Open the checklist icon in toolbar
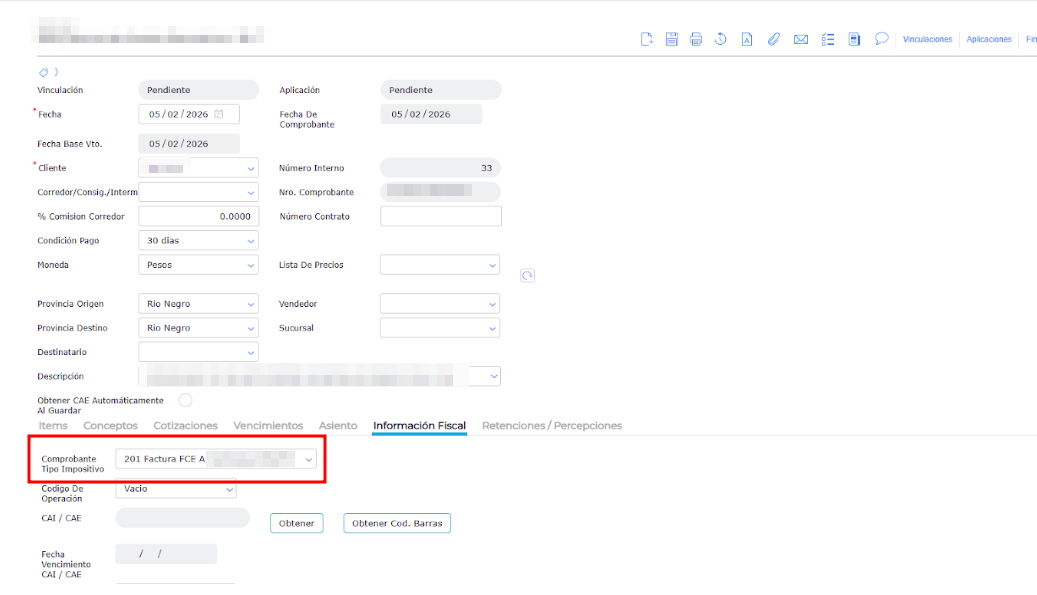The image size is (1037, 595). click(828, 39)
